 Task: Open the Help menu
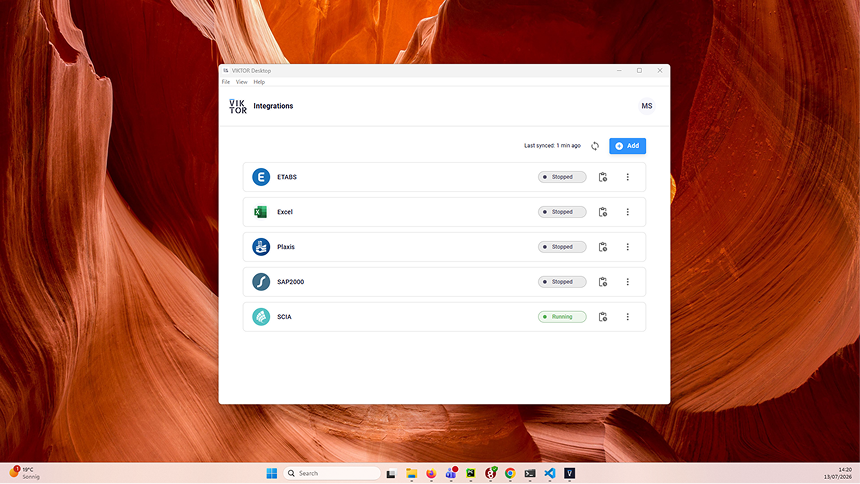pos(259,82)
